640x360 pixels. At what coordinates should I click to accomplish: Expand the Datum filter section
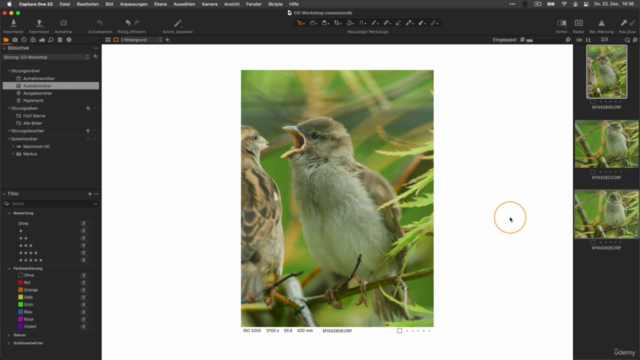tap(9, 335)
